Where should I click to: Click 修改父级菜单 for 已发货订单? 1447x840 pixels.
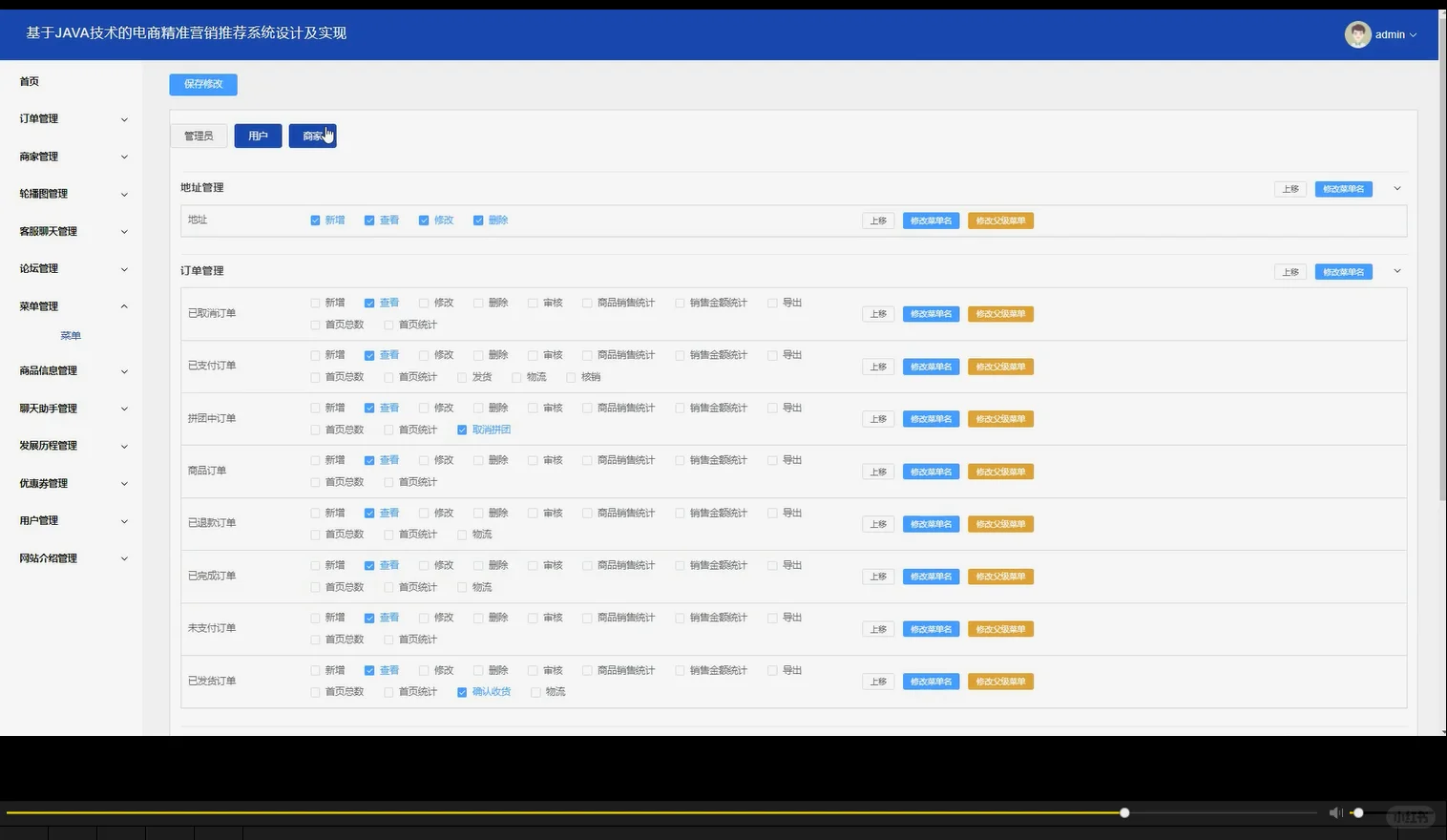1000,682
